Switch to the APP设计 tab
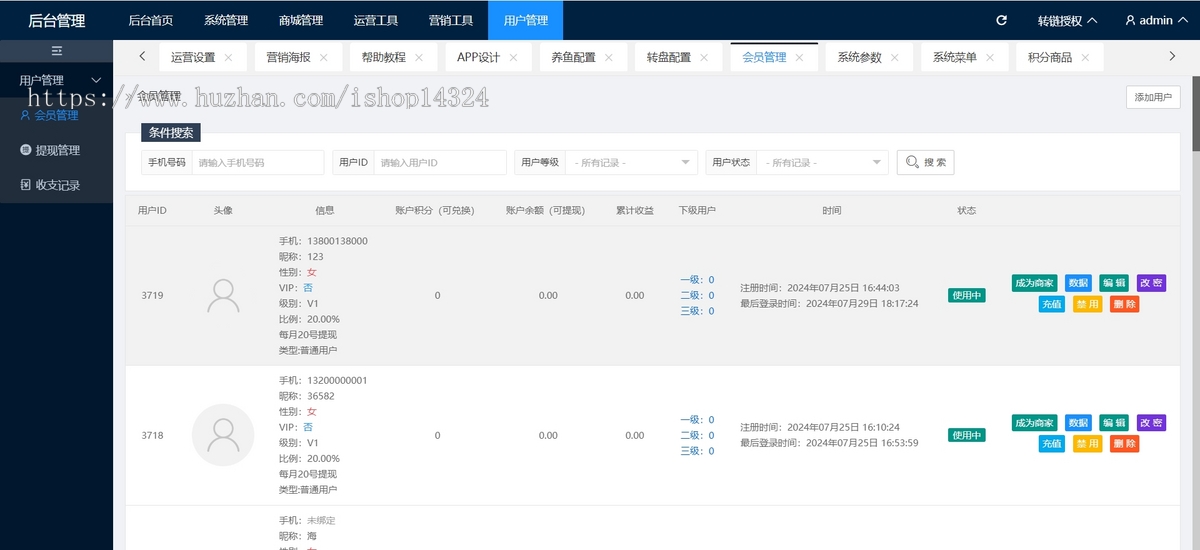The height and width of the screenshot is (550, 1200). point(478,58)
